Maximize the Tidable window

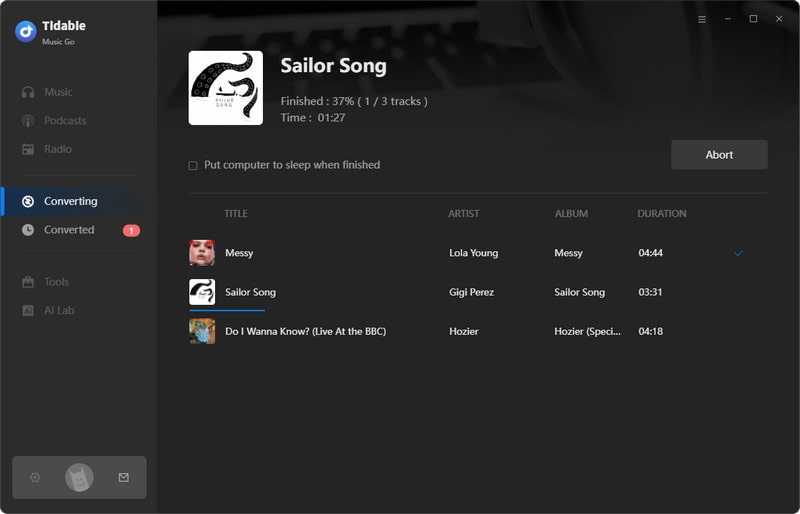[x=753, y=19]
